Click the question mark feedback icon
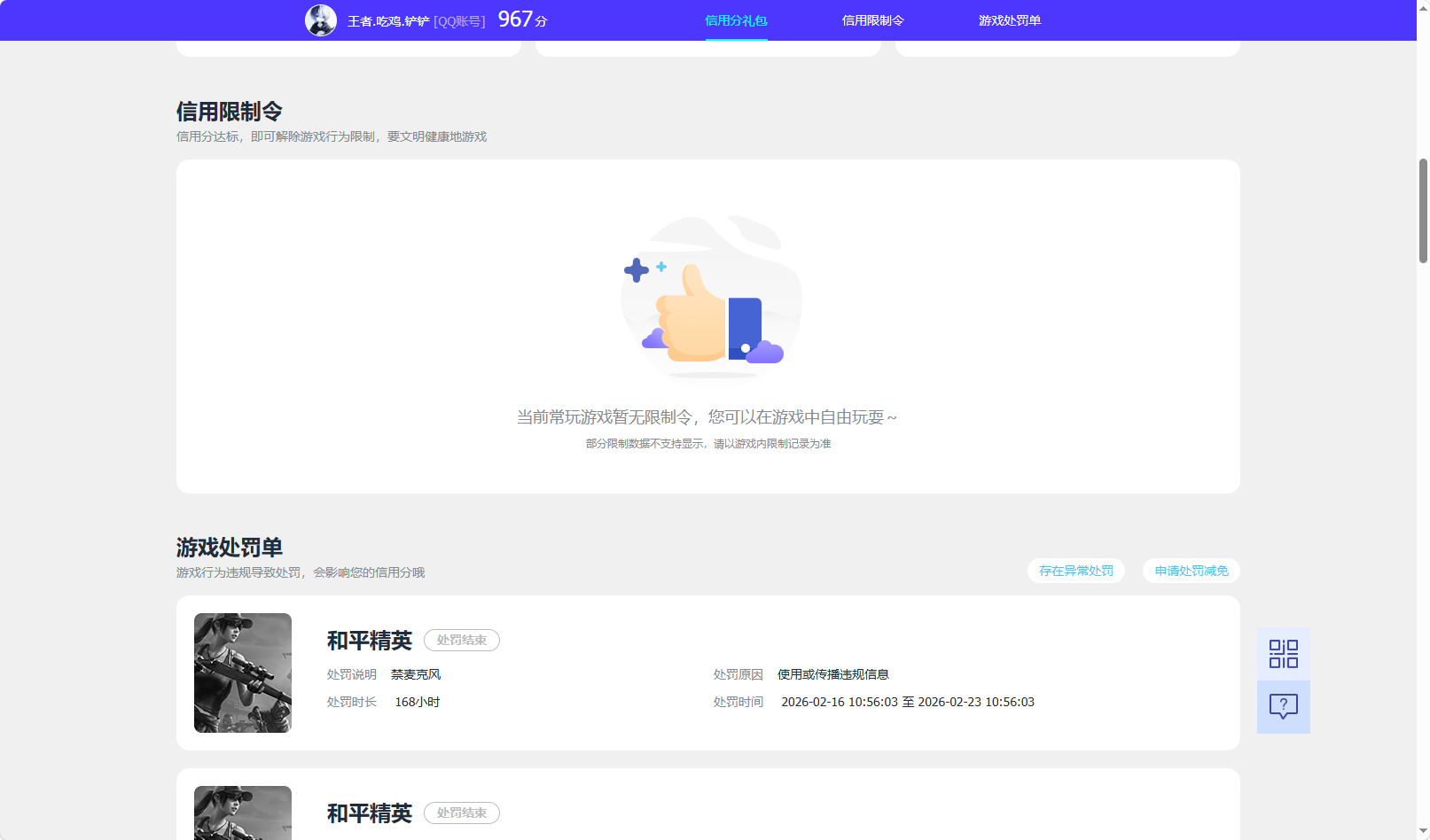 (x=1283, y=706)
